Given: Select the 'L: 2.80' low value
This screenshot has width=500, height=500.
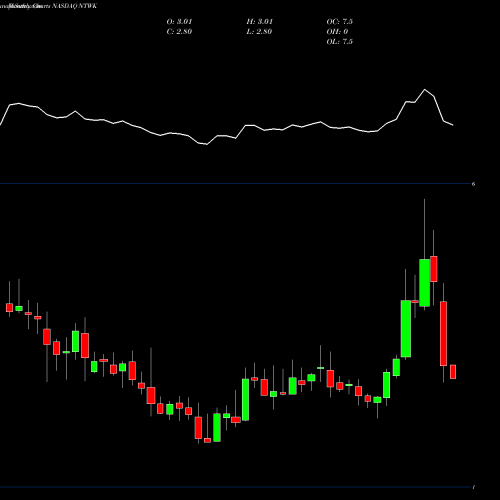Looking at the screenshot, I should click(x=259, y=32).
